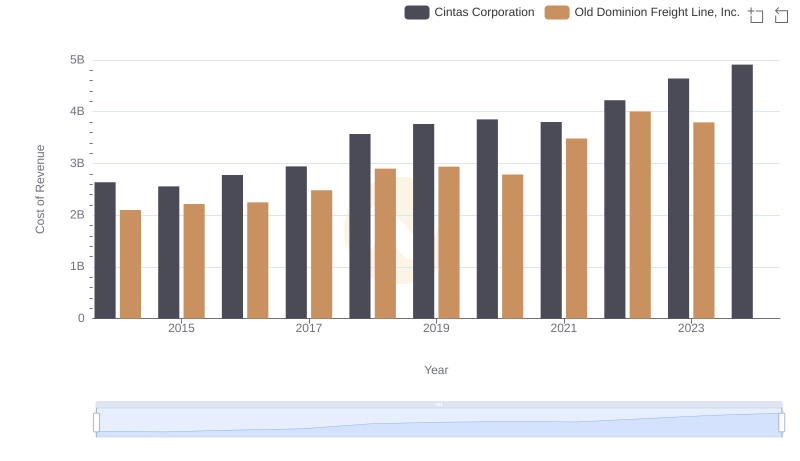This screenshot has width=800, height=461.
Task: Toggle Cintas Corporation legend series
Action: [x=469, y=12]
